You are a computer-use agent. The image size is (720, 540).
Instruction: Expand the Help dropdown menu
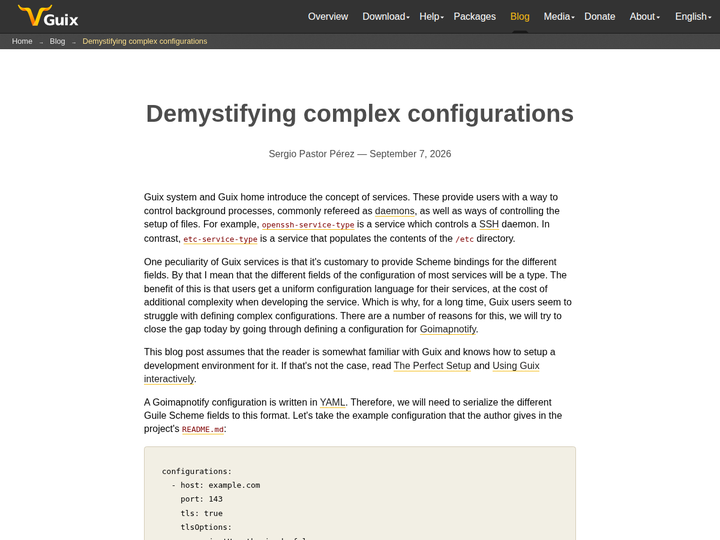(x=431, y=17)
